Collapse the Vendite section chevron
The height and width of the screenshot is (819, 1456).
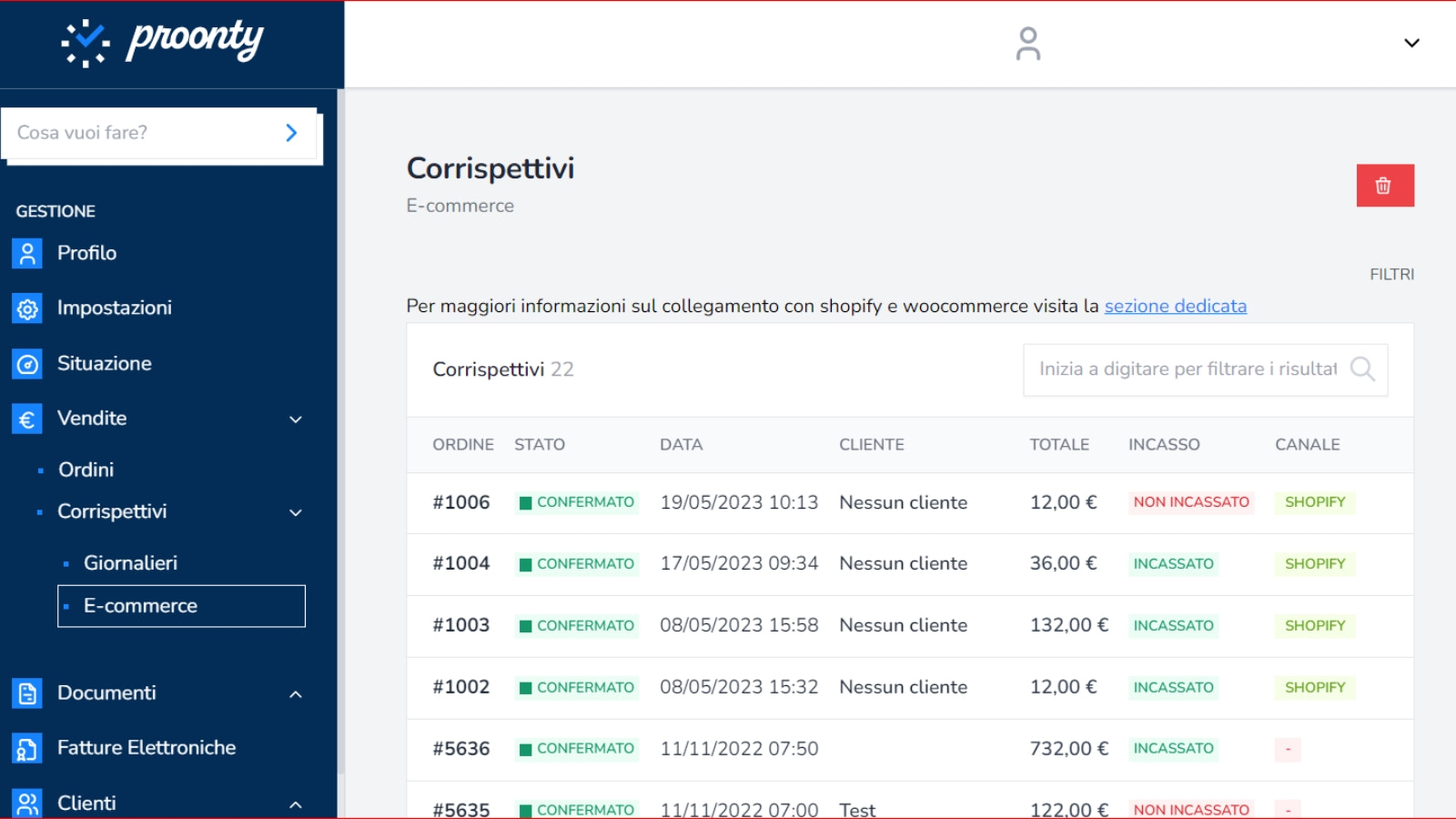point(296,420)
